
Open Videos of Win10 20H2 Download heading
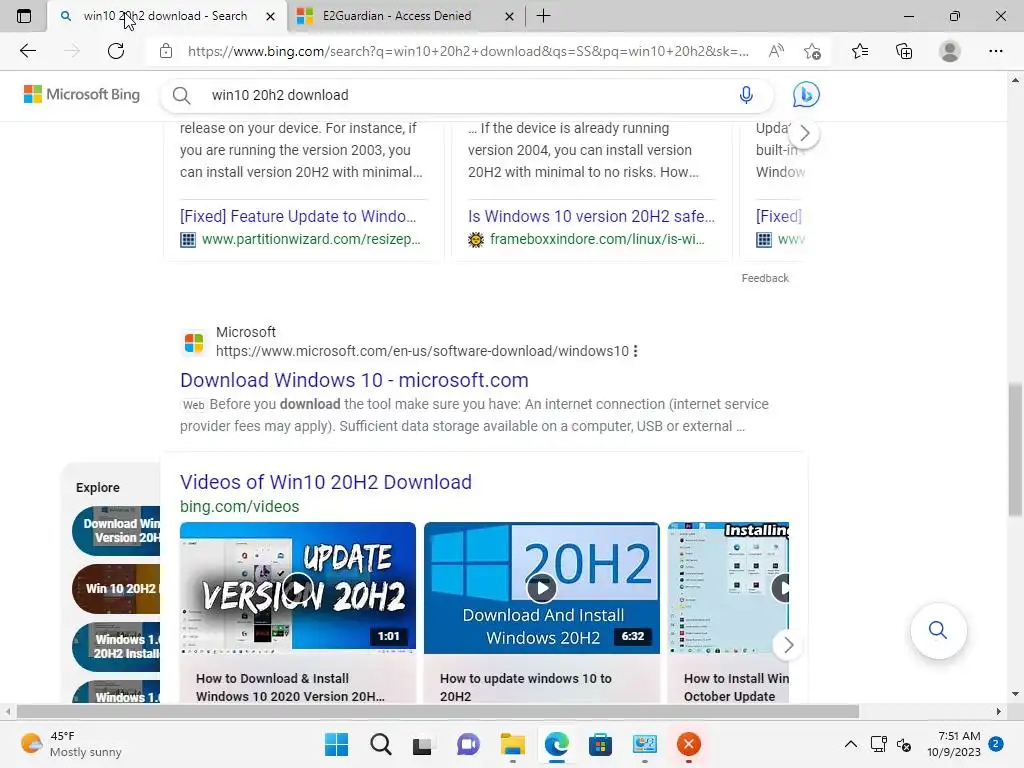point(325,482)
